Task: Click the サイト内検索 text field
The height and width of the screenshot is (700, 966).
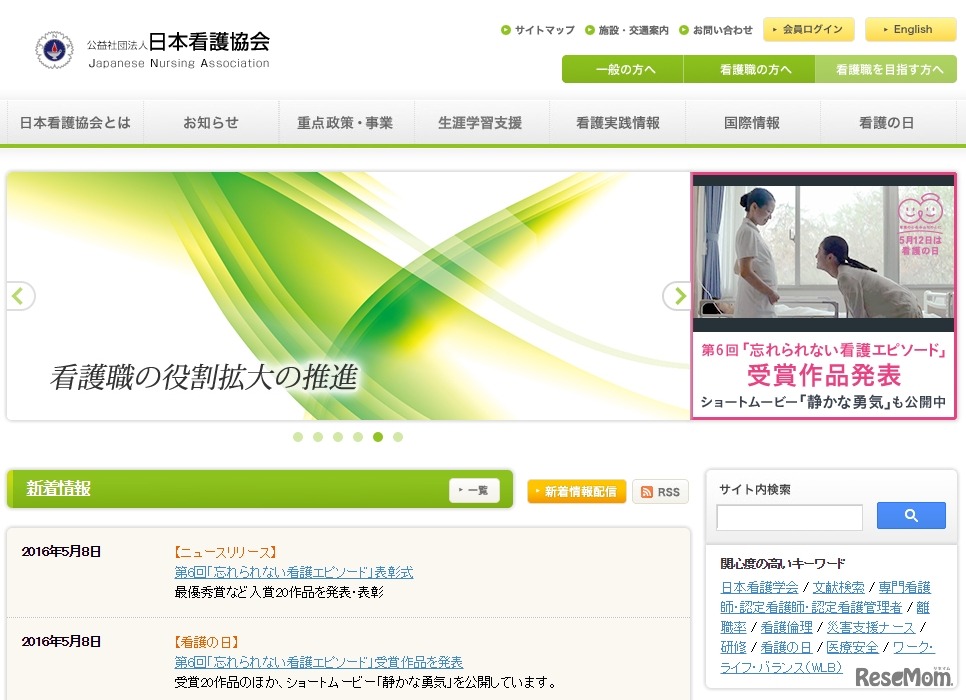Action: [789, 517]
